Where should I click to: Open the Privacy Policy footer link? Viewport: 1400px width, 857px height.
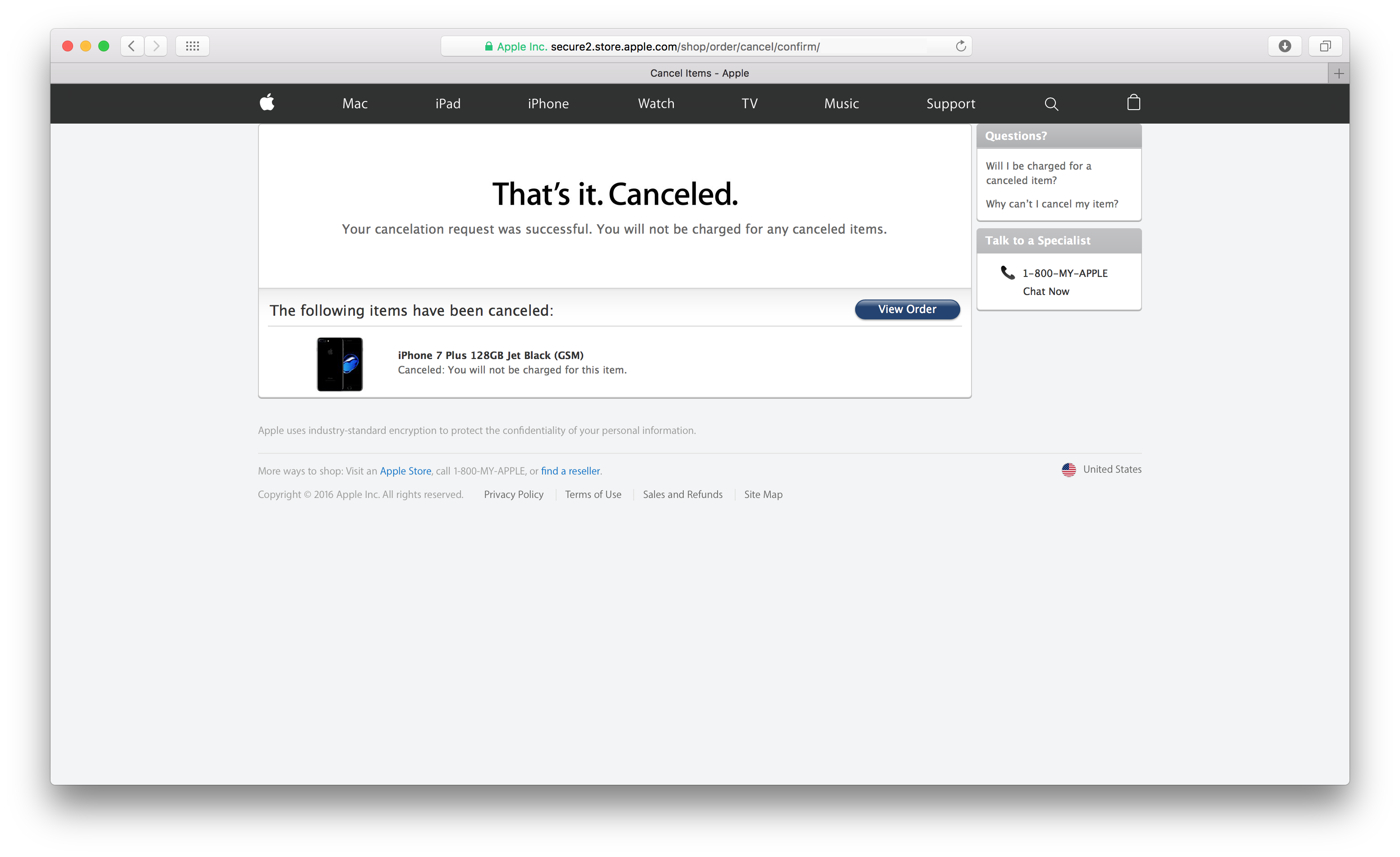514,494
